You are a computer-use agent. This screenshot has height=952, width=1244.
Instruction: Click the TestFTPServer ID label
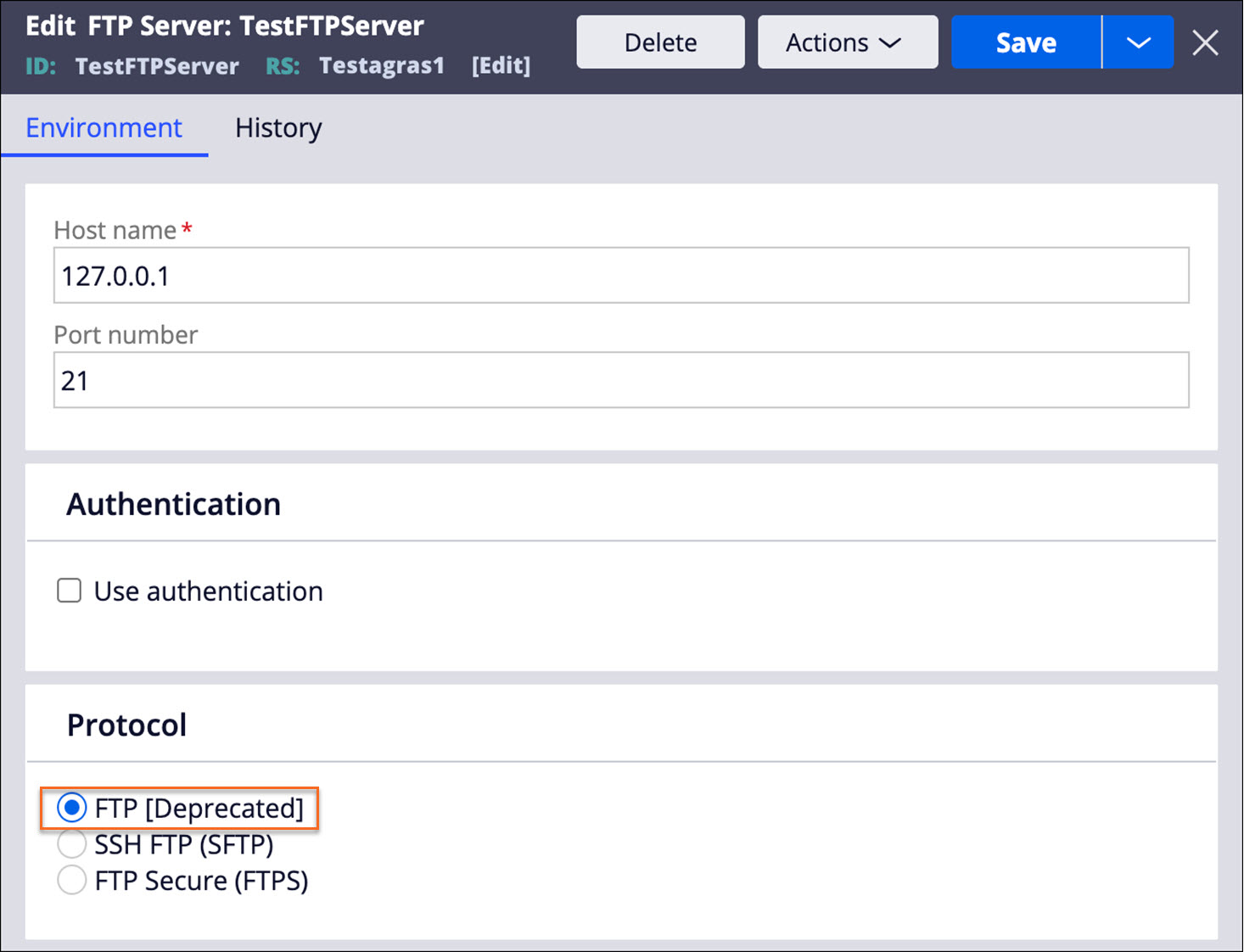(x=156, y=65)
